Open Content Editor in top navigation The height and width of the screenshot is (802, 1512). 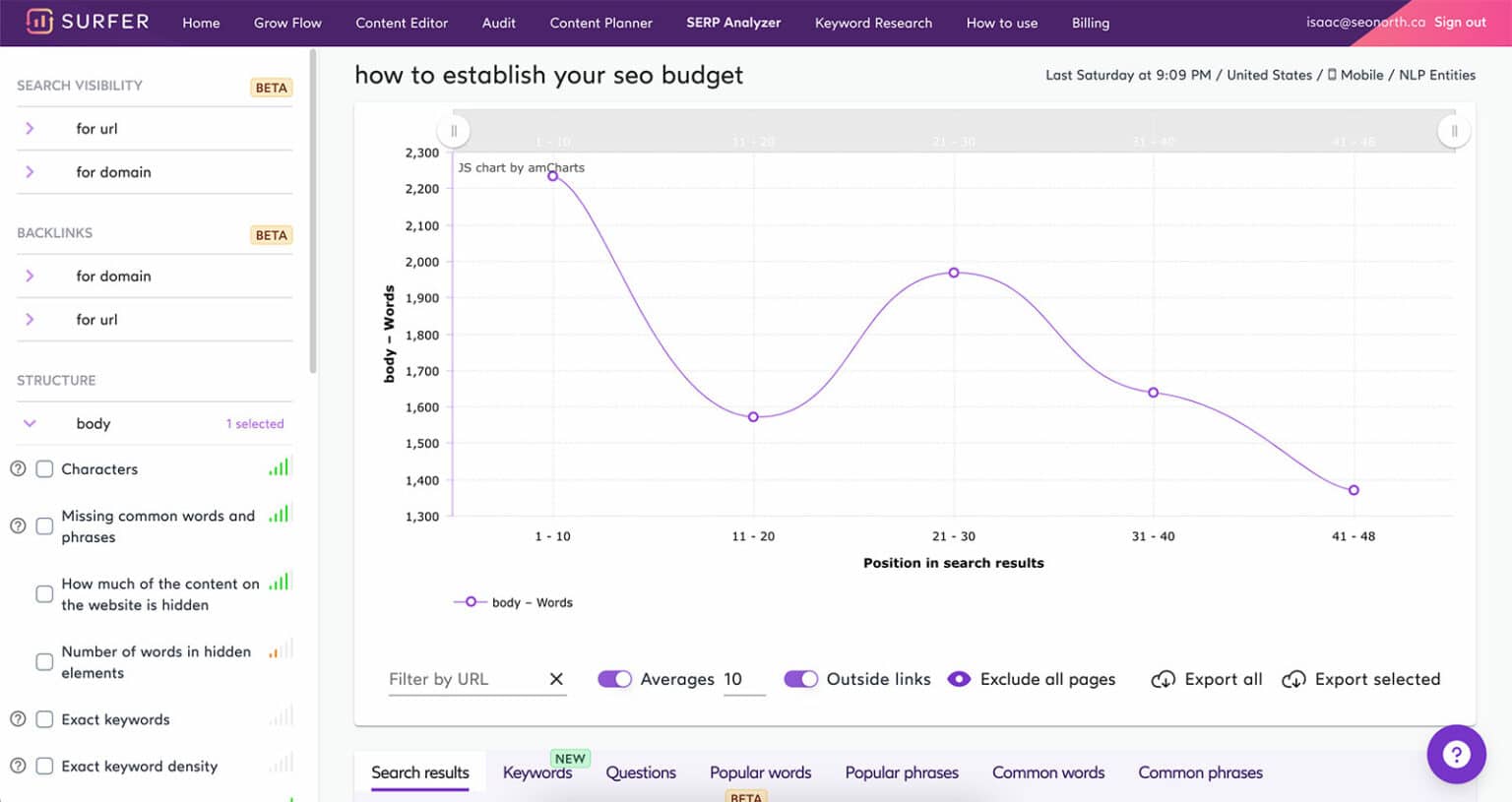[402, 23]
